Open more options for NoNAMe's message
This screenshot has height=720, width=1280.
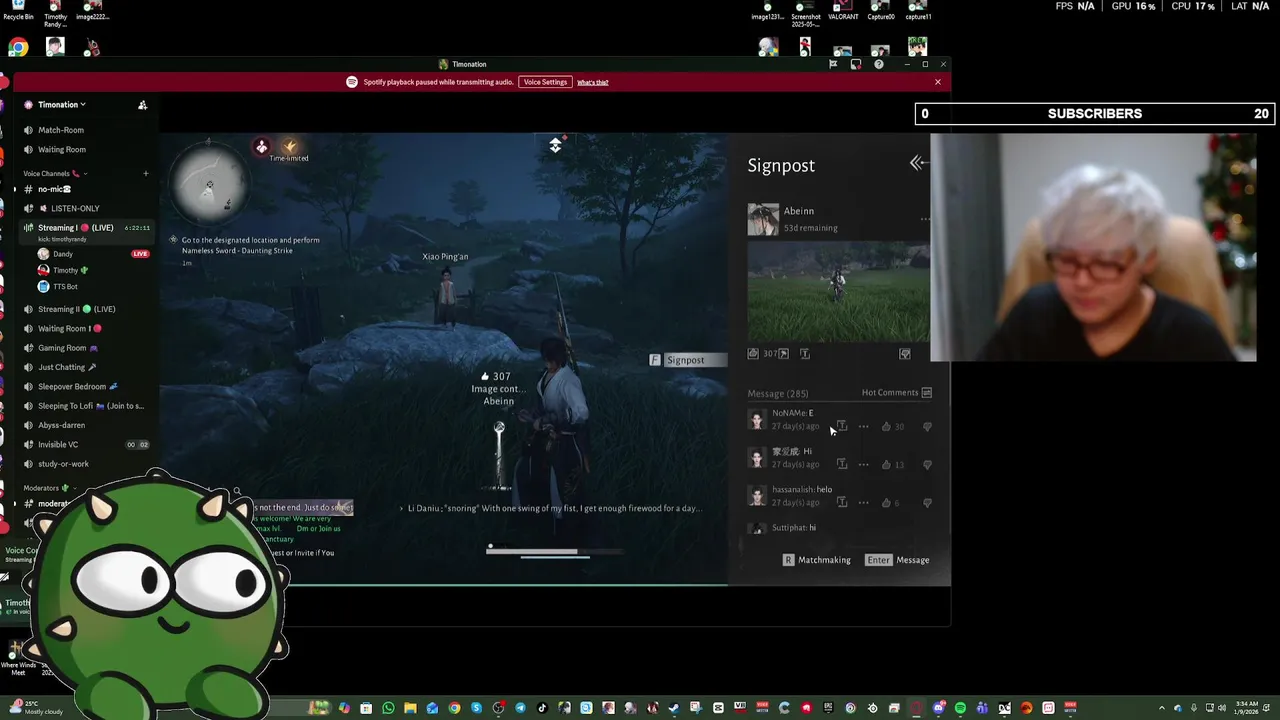point(863,426)
